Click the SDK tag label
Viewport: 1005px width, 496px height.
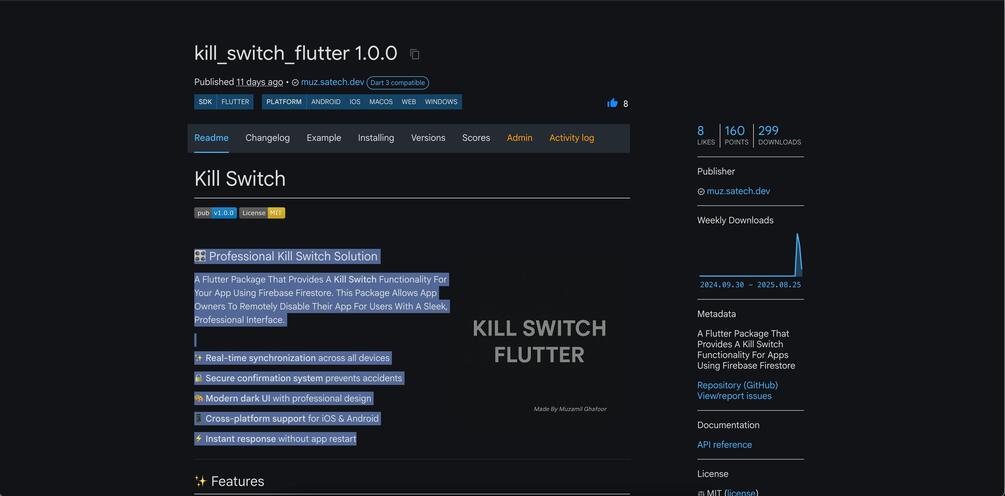coord(205,102)
